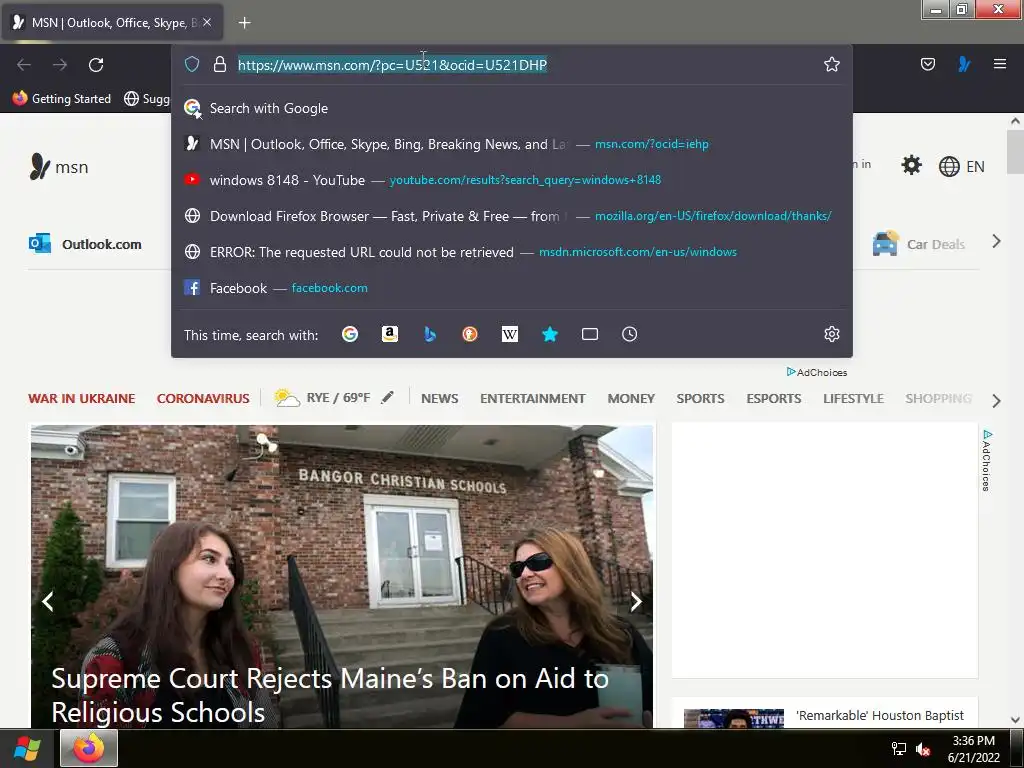Image resolution: width=1024 pixels, height=768 pixels.
Task: Open a new tab with plus button
Action: [x=244, y=23]
